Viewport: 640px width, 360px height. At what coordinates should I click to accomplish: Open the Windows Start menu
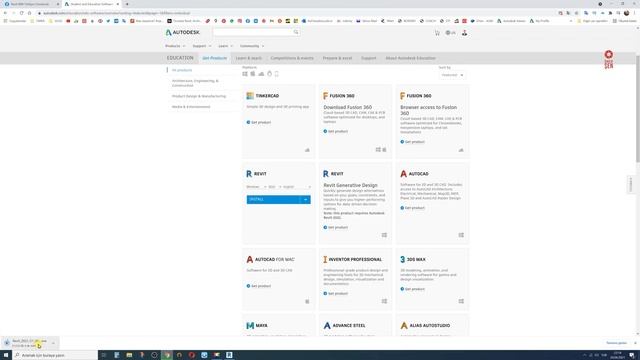click(6, 355)
